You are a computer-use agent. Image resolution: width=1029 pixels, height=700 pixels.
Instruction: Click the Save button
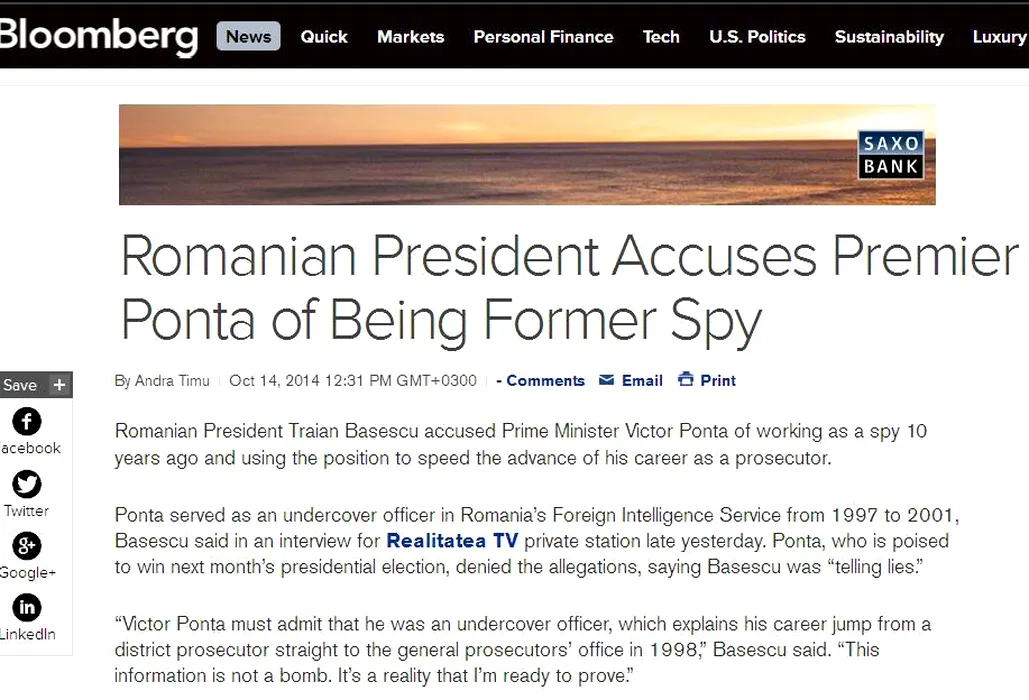tap(20, 385)
